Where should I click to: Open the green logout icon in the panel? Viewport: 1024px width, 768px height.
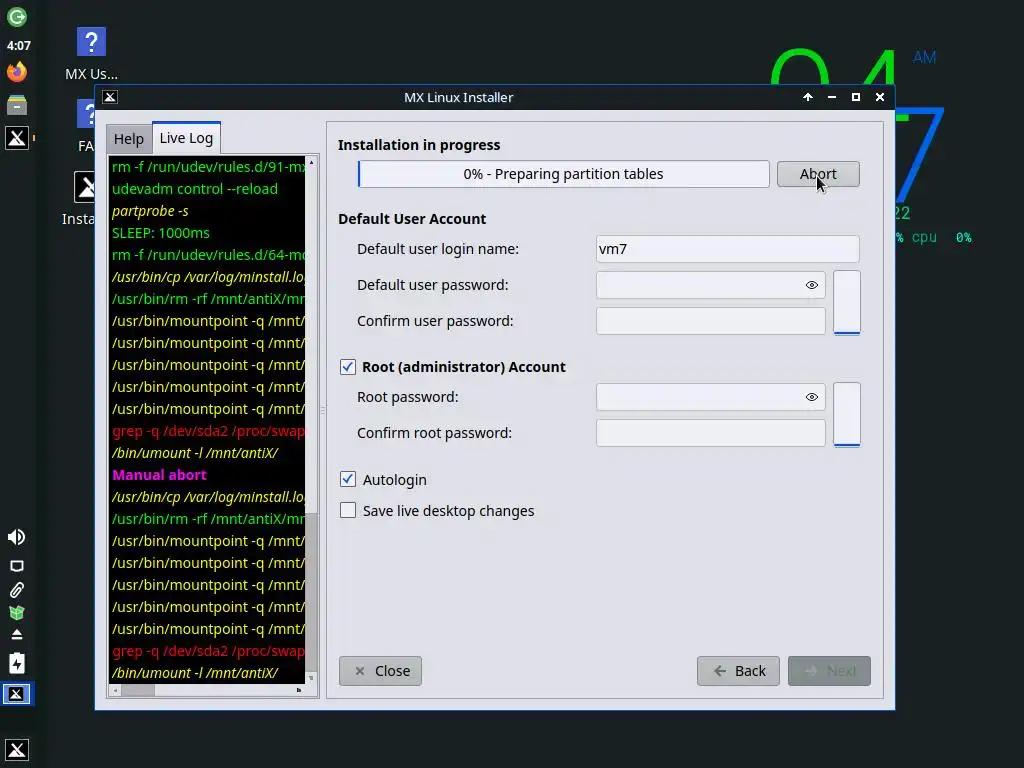(16, 16)
